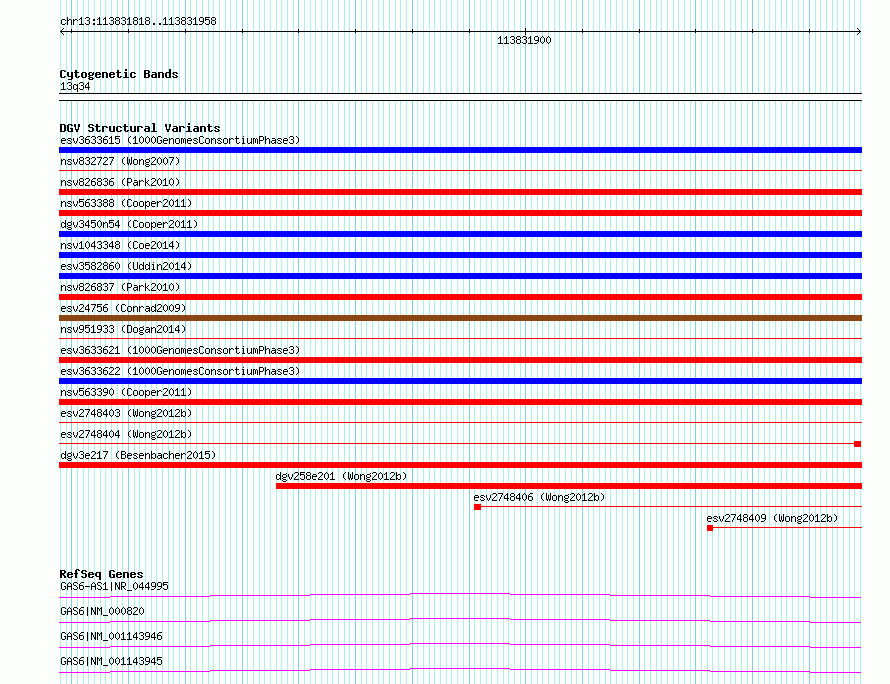Select variant nsv563390 (Cooper2011) label
The height and width of the screenshot is (684, 890).
pos(126,392)
